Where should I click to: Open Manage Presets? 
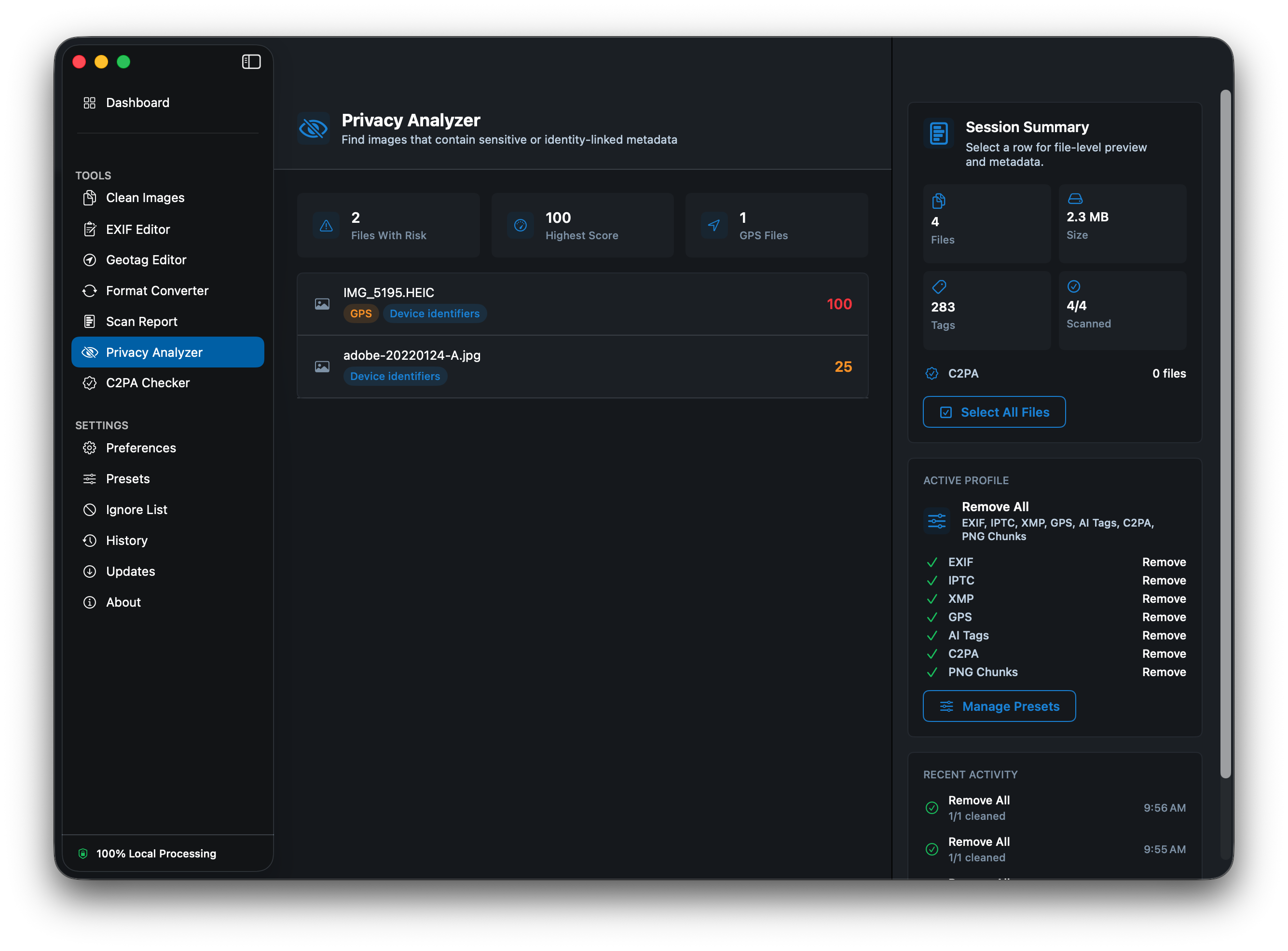coord(999,706)
